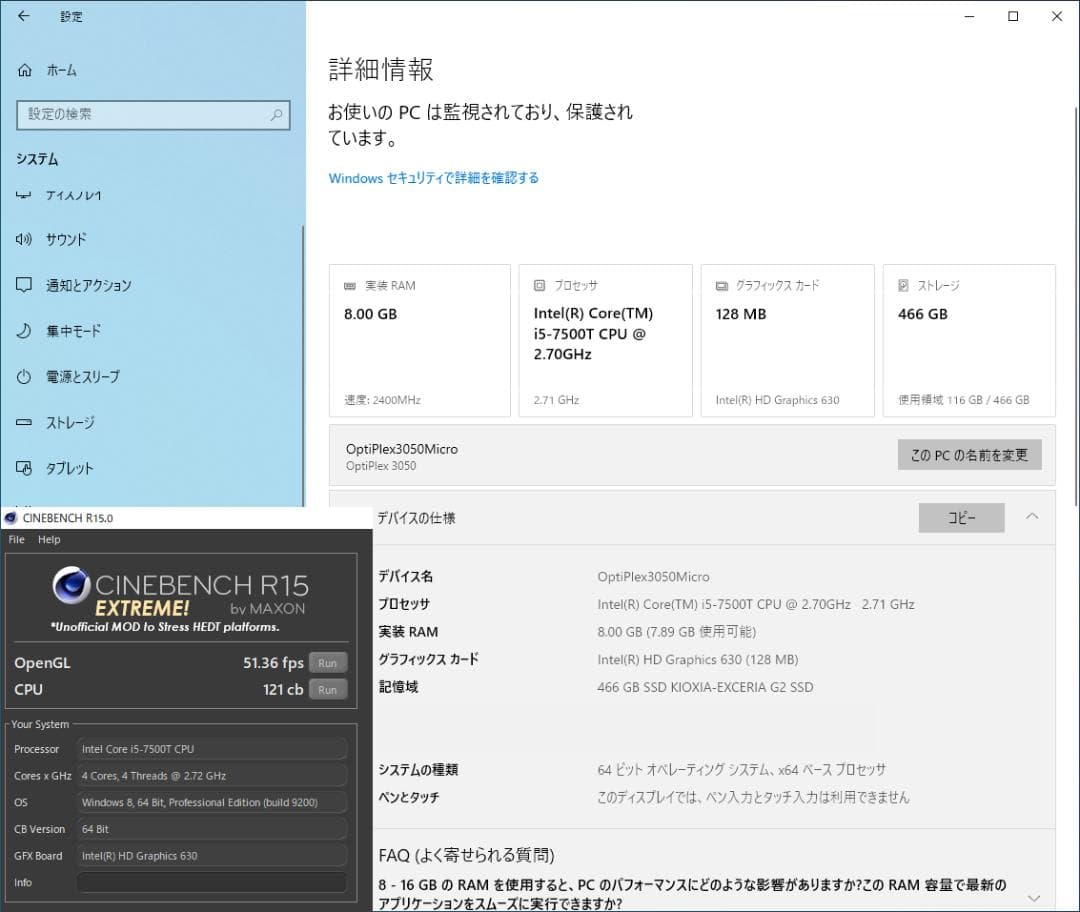Click the Cinebench Info text field
1080x912 pixels.
pos(211,882)
